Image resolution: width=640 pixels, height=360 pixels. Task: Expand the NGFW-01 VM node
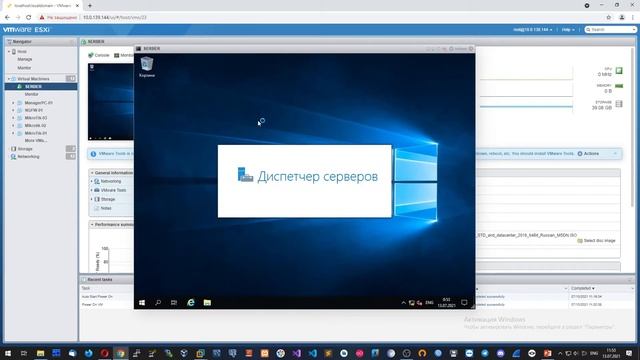[x=13, y=110]
